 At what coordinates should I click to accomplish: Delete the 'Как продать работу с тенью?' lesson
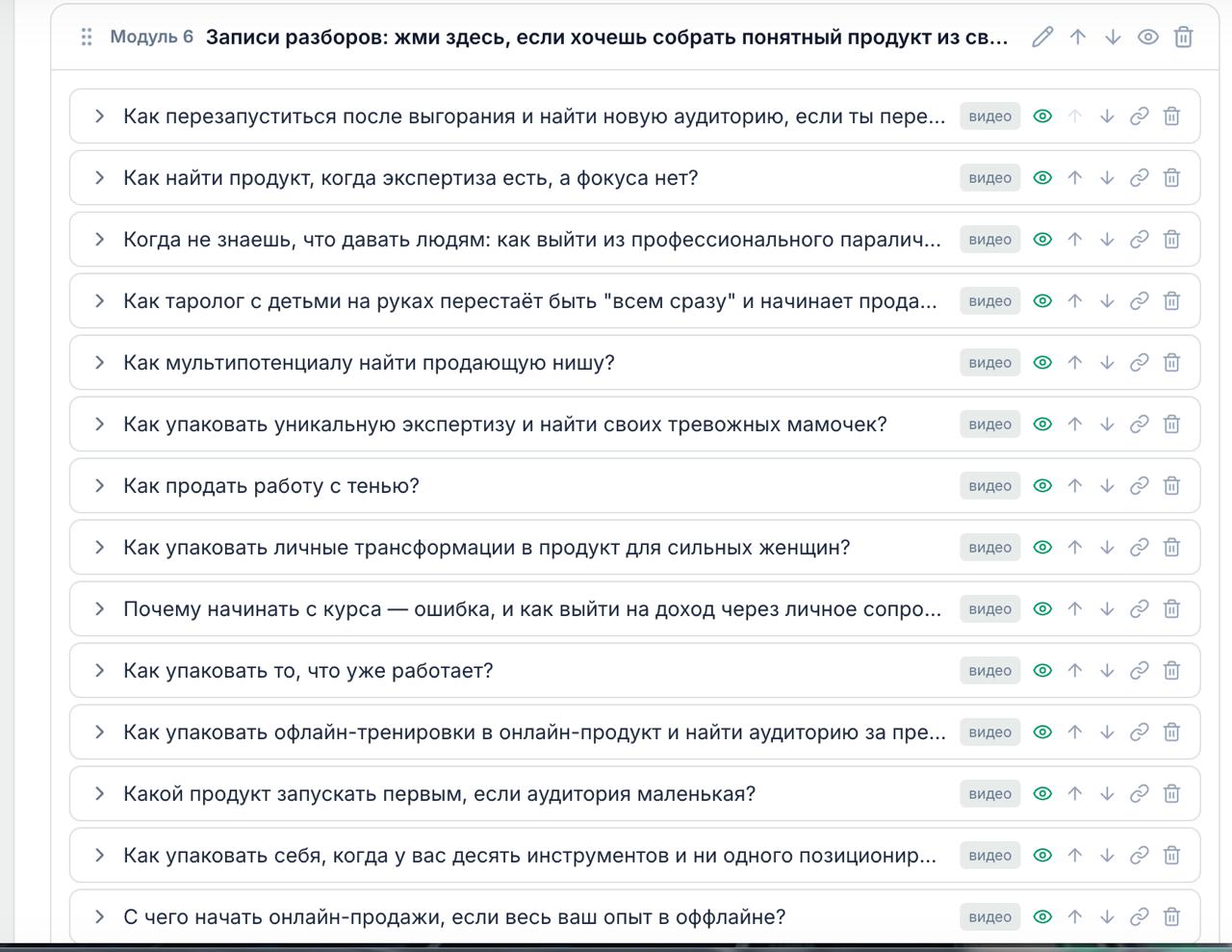point(1171,486)
